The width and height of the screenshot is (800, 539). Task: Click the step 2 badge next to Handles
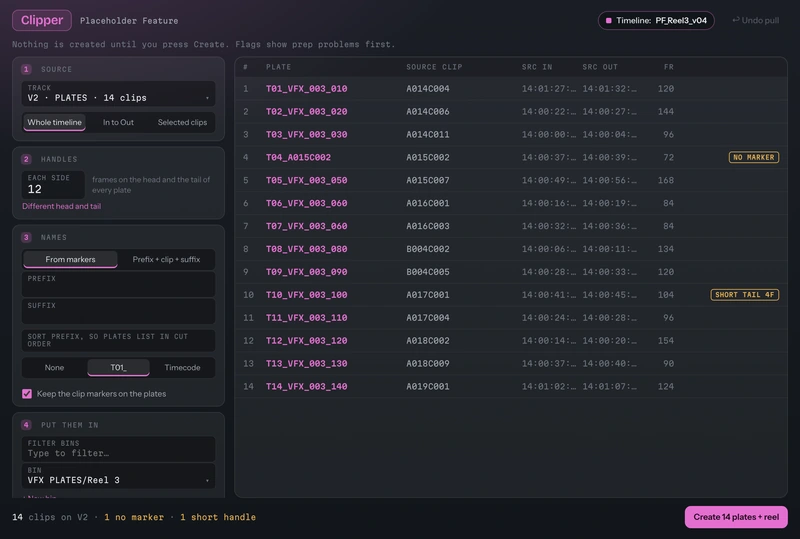coord(26,159)
